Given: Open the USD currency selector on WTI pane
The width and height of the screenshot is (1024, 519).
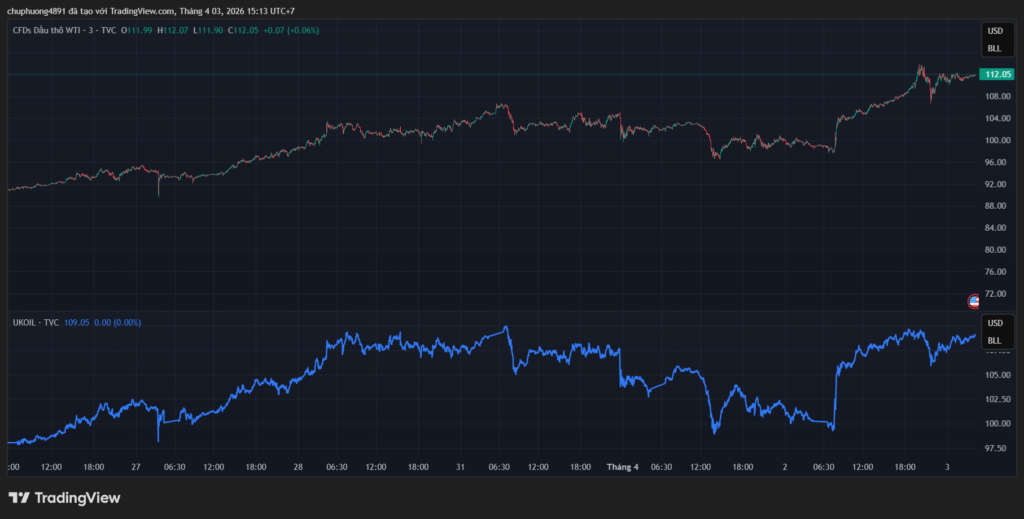Looking at the screenshot, I should (994, 31).
